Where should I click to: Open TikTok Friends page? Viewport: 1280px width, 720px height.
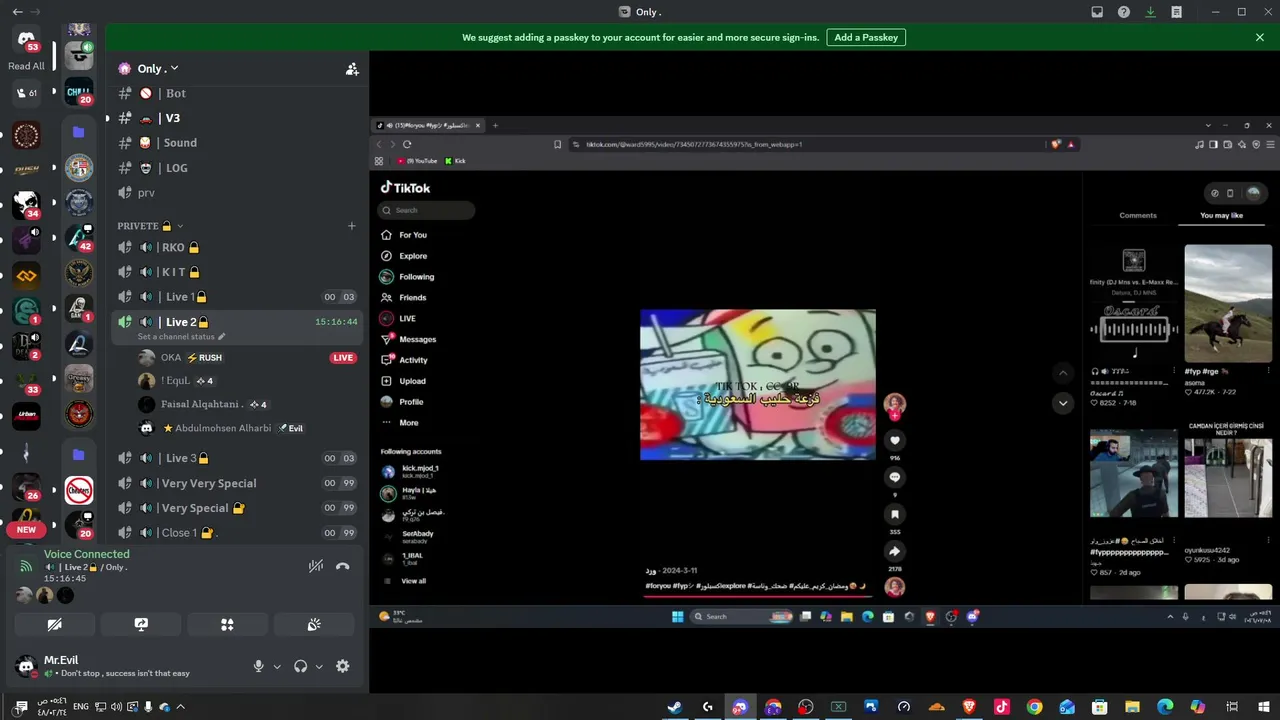pyautogui.click(x=404, y=298)
